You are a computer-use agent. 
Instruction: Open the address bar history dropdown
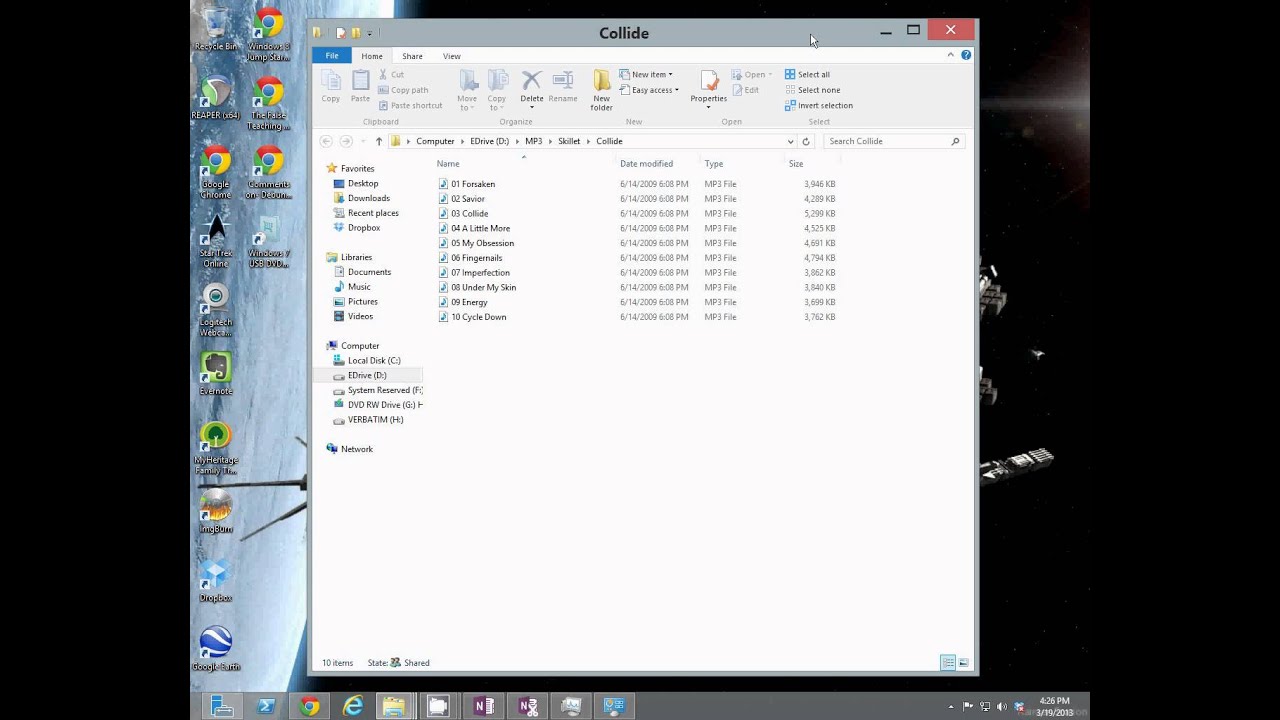(x=790, y=141)
